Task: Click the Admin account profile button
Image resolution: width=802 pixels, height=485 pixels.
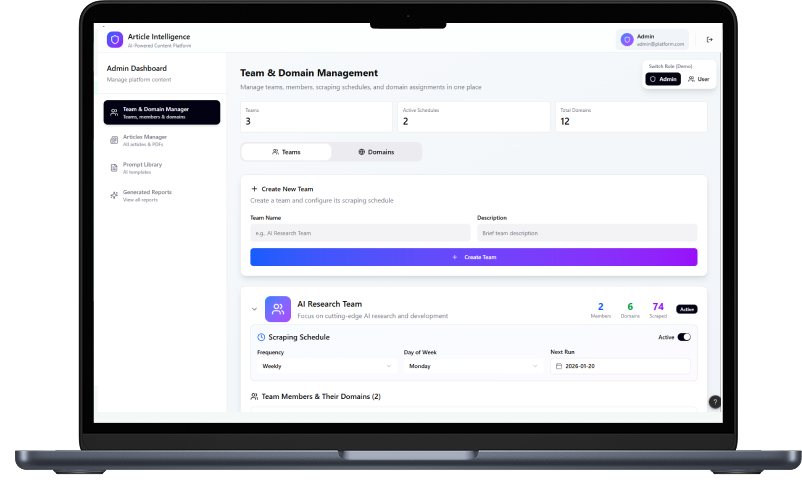Action: pos(652,39)
